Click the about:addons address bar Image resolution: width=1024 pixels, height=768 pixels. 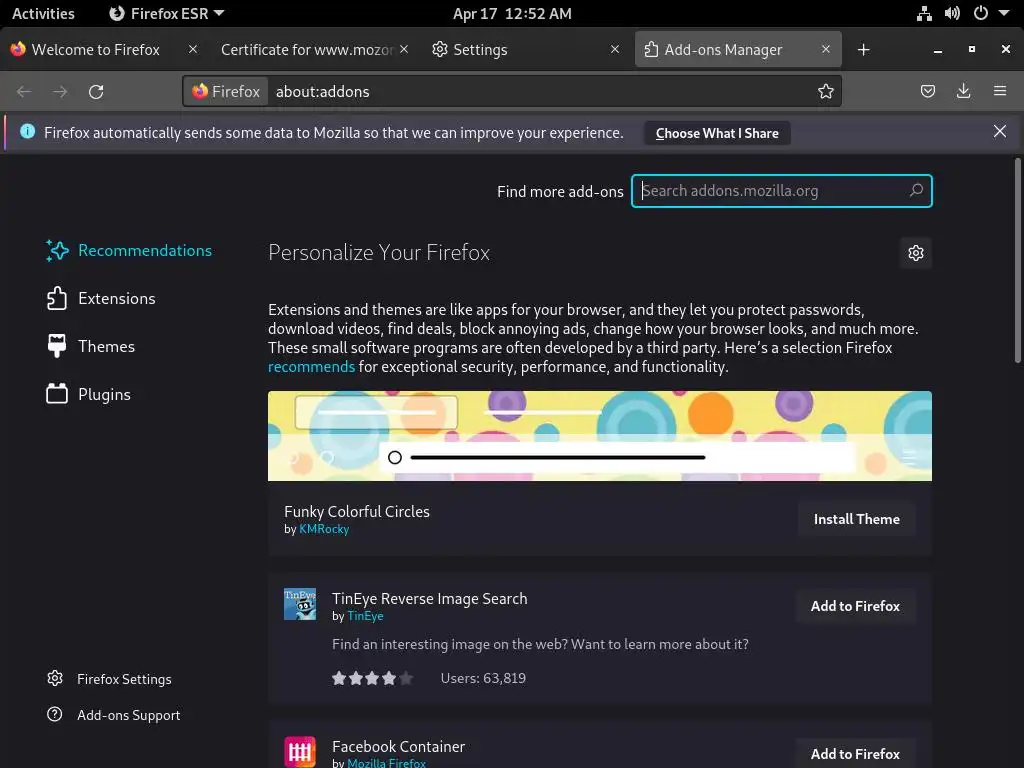pos(542,91)
